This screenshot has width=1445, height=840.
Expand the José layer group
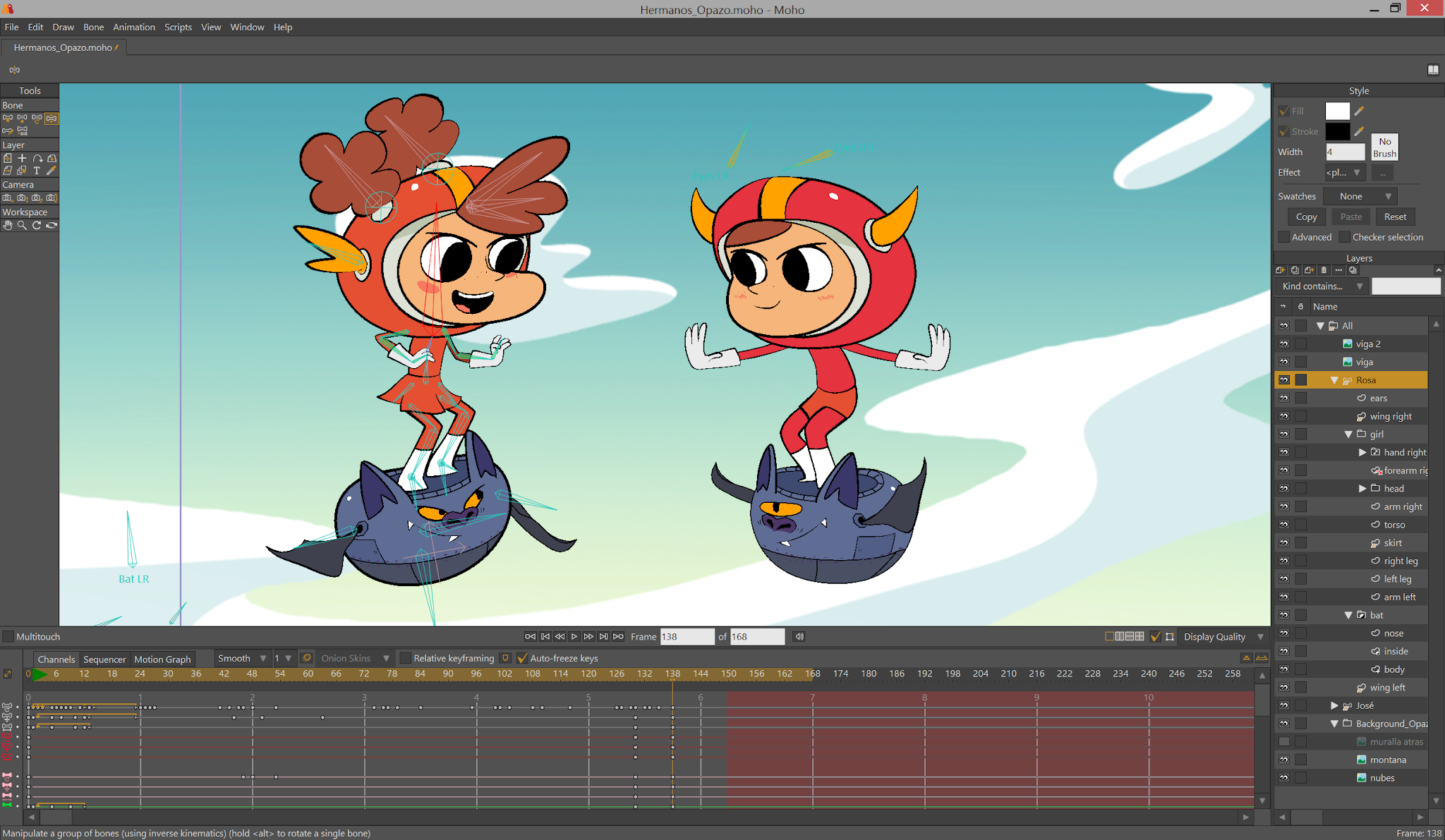tap(1334, 705)
